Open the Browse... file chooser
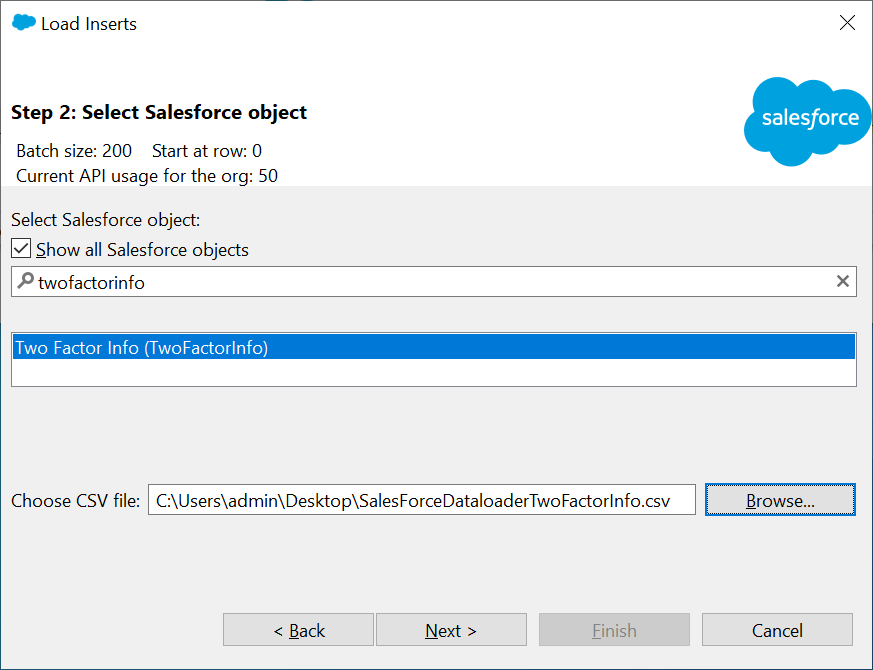The image size is (873, 670). pyautogui.click(x=779, y=500)
